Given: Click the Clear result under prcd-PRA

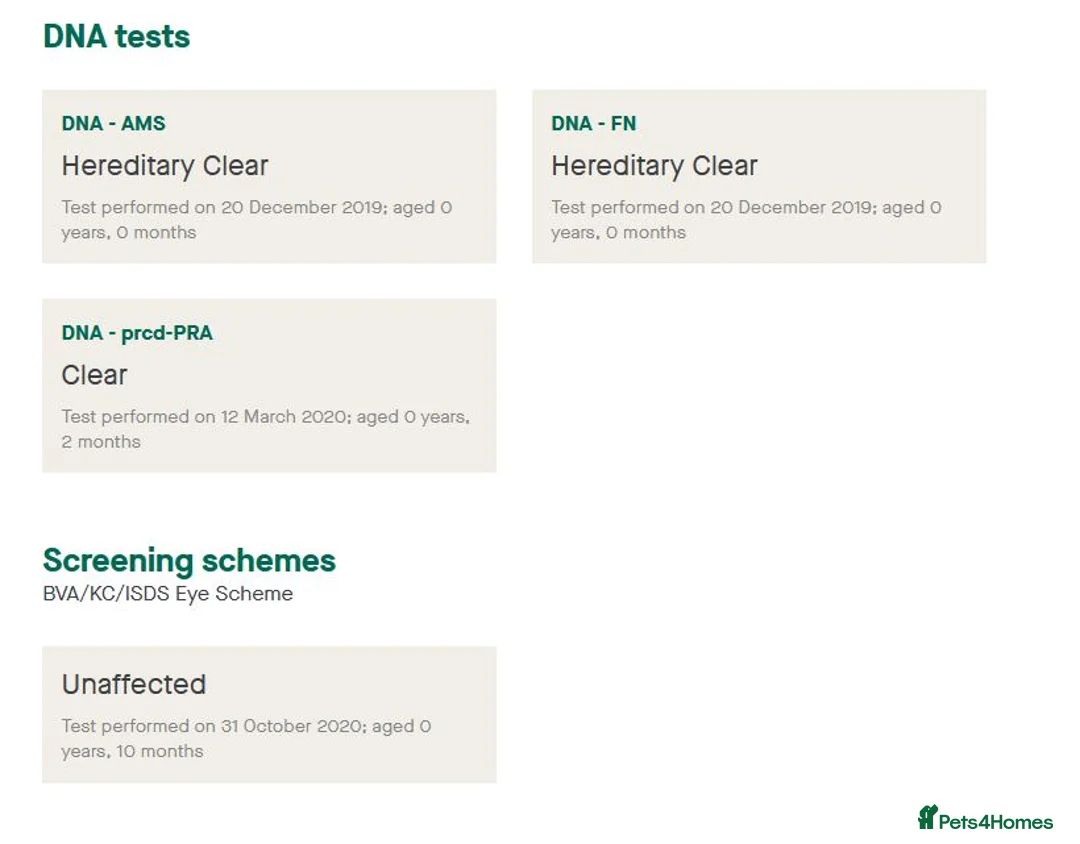Looking at the screenshot, I should click(94, 375).
